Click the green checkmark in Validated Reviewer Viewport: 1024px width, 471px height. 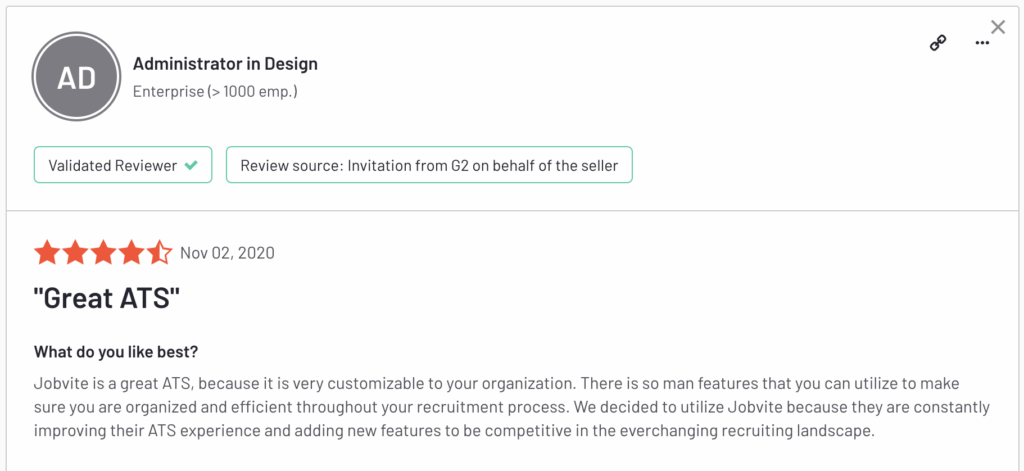tap(191, 165)
